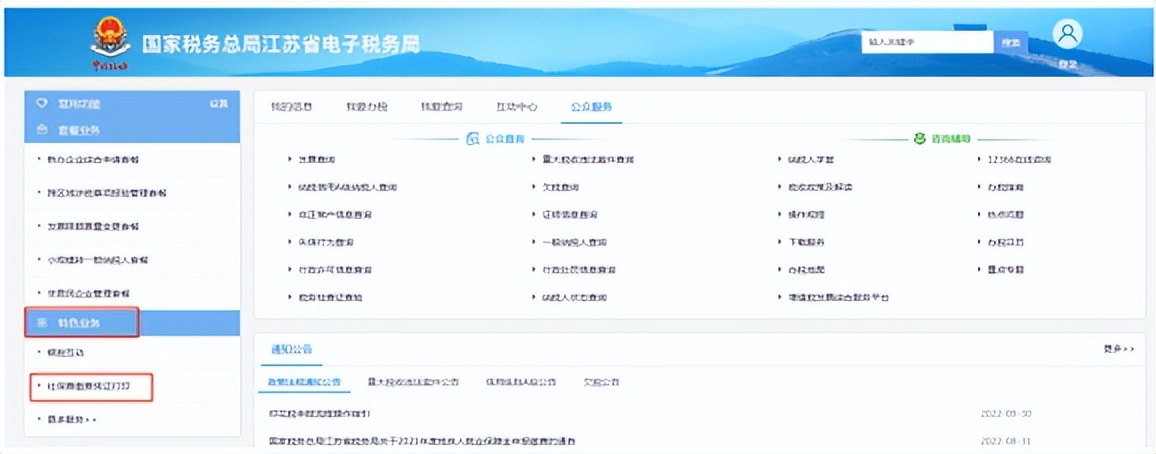Select the 通知公告 tab
This screenshot has width=1156, height=454.
pos(291,349)
